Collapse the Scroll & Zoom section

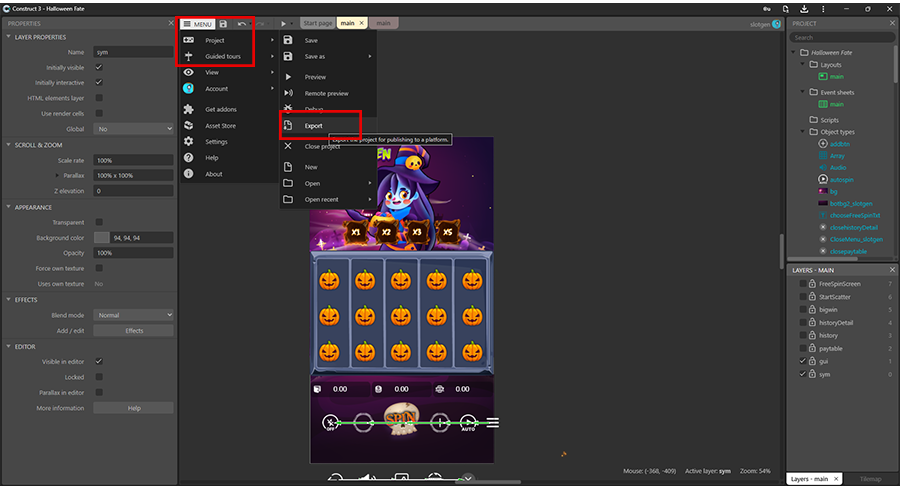[x=9, y=145]
